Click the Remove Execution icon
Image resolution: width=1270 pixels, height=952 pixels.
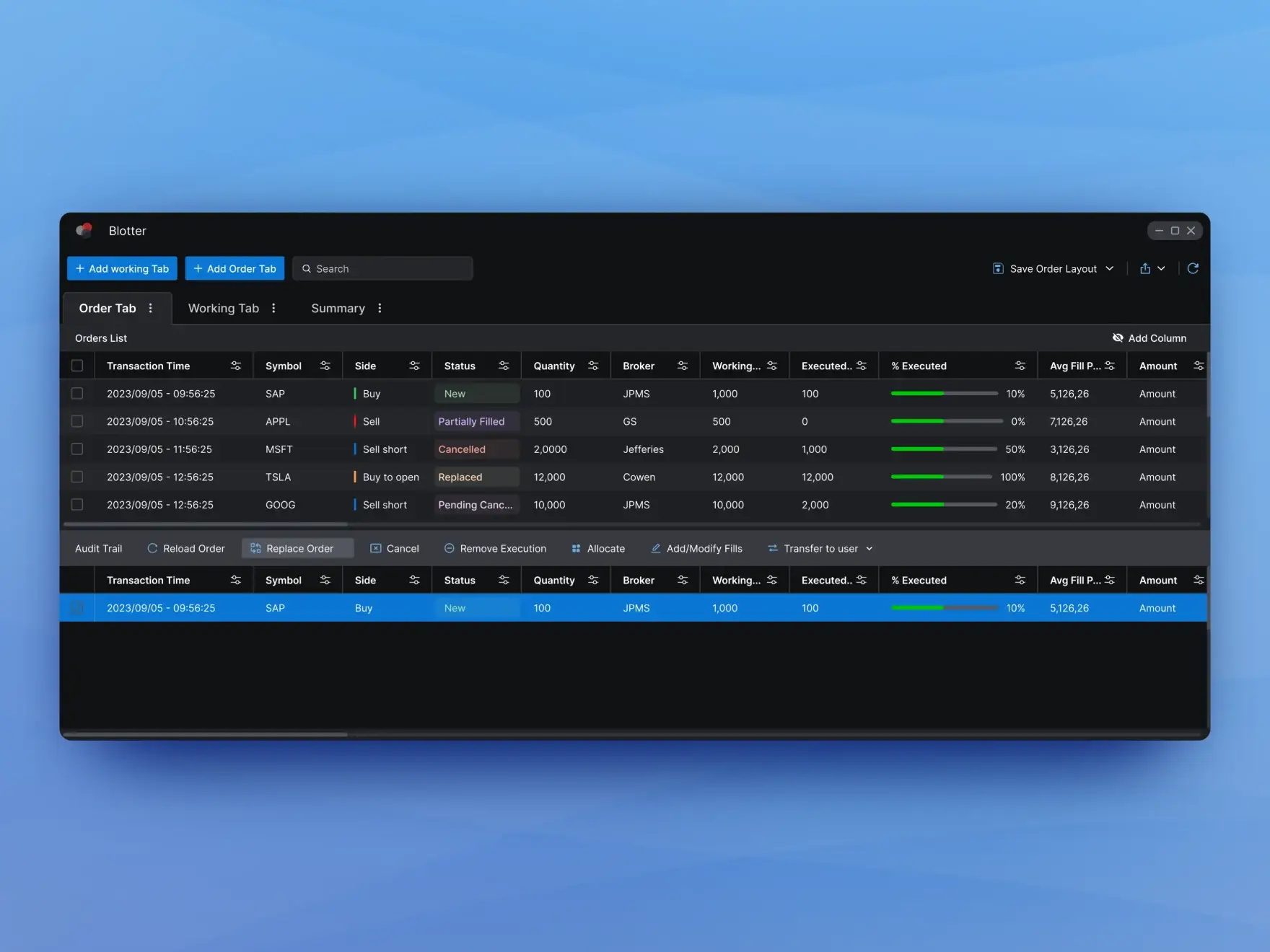coord(449,548)
